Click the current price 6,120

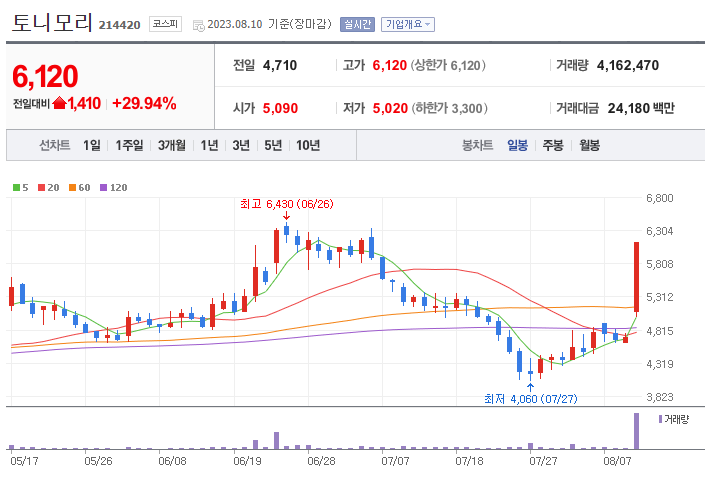click(x=45, y=76)
